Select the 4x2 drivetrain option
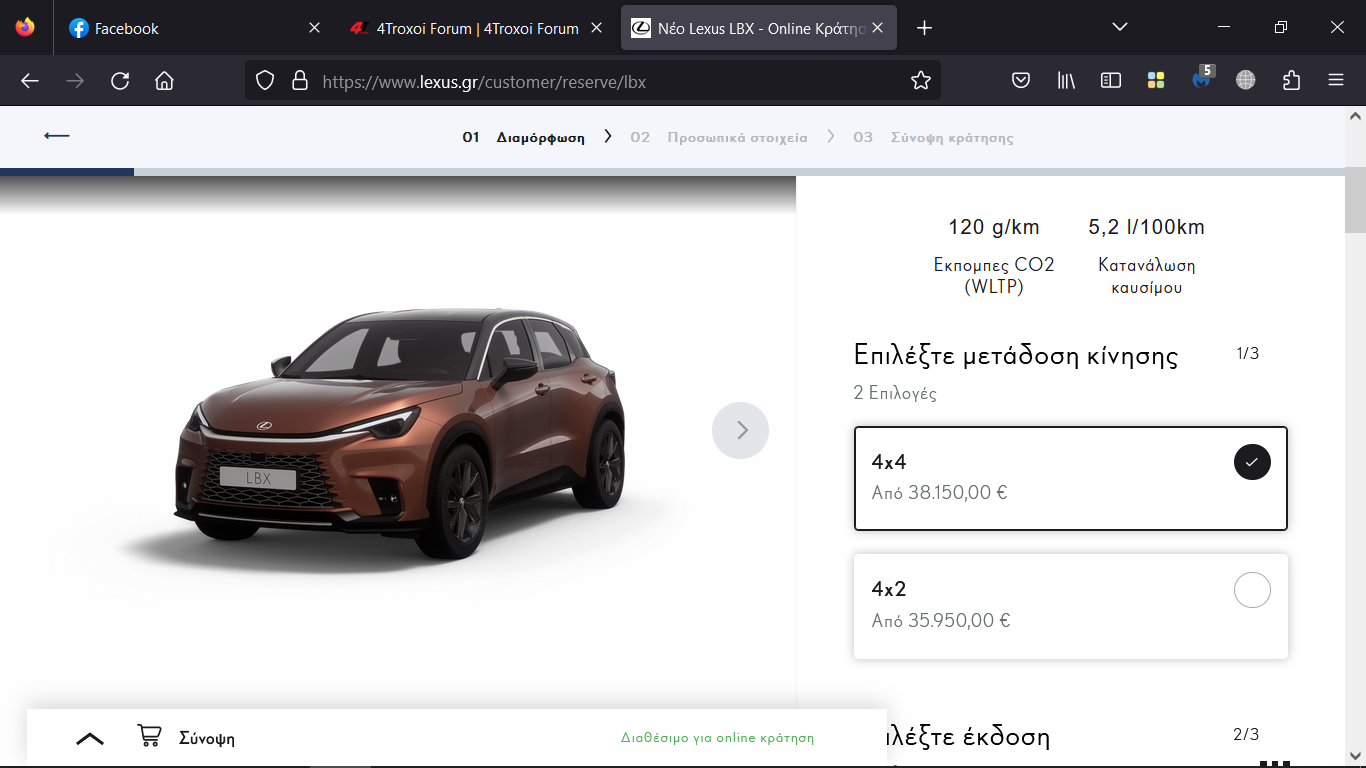Image resolution: width=1366 pixels, height=768 pixels. tap(1070, 606)
